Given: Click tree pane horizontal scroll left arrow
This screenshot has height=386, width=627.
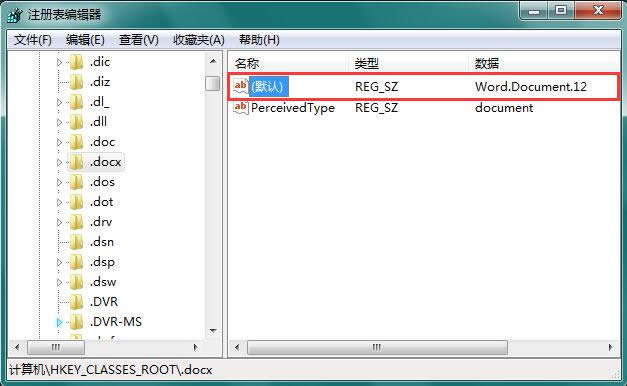Looking at the screenshot, I should (x=16, y=347).
